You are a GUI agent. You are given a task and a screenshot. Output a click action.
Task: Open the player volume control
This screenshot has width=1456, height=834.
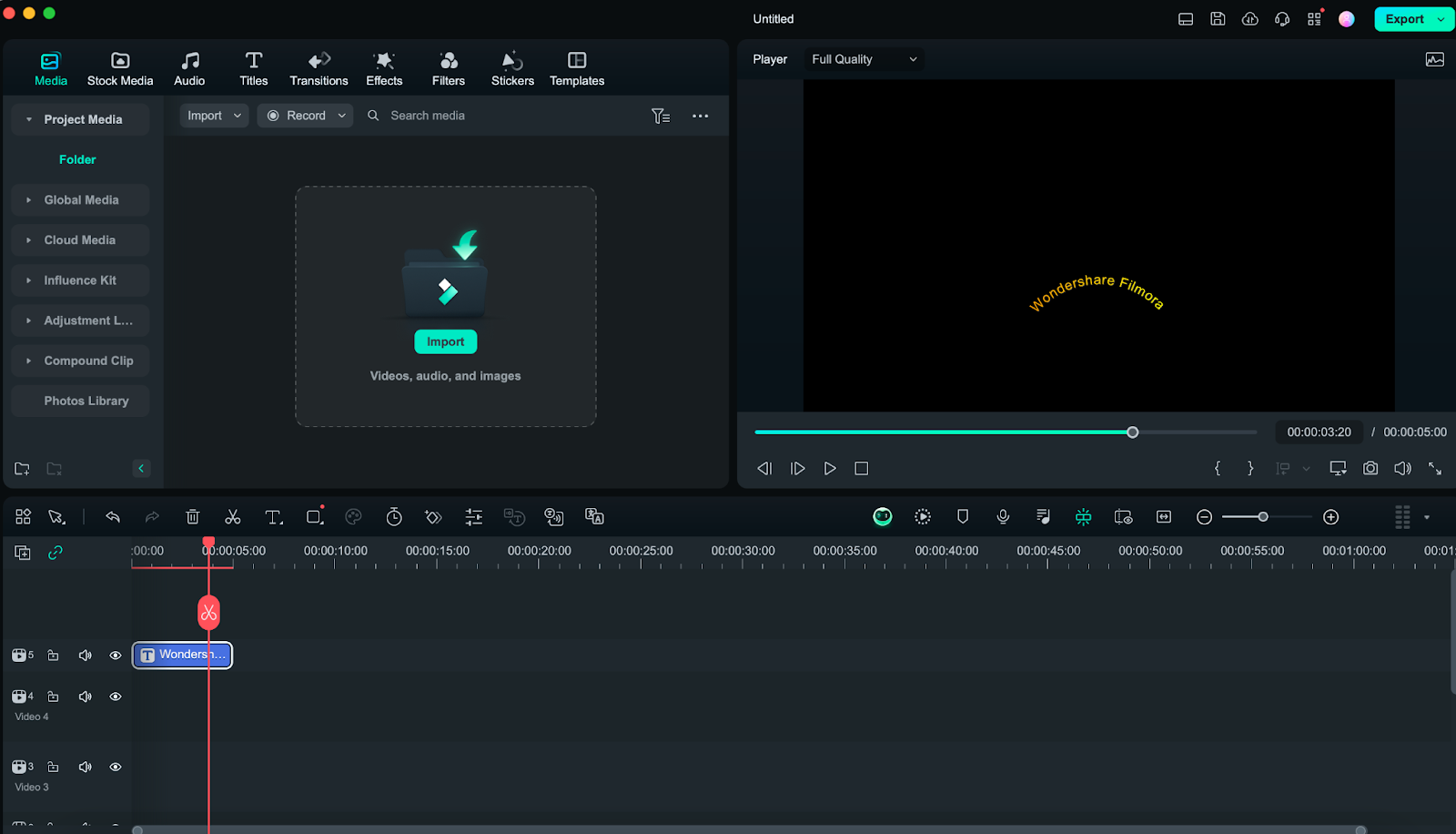(1403, 468)
